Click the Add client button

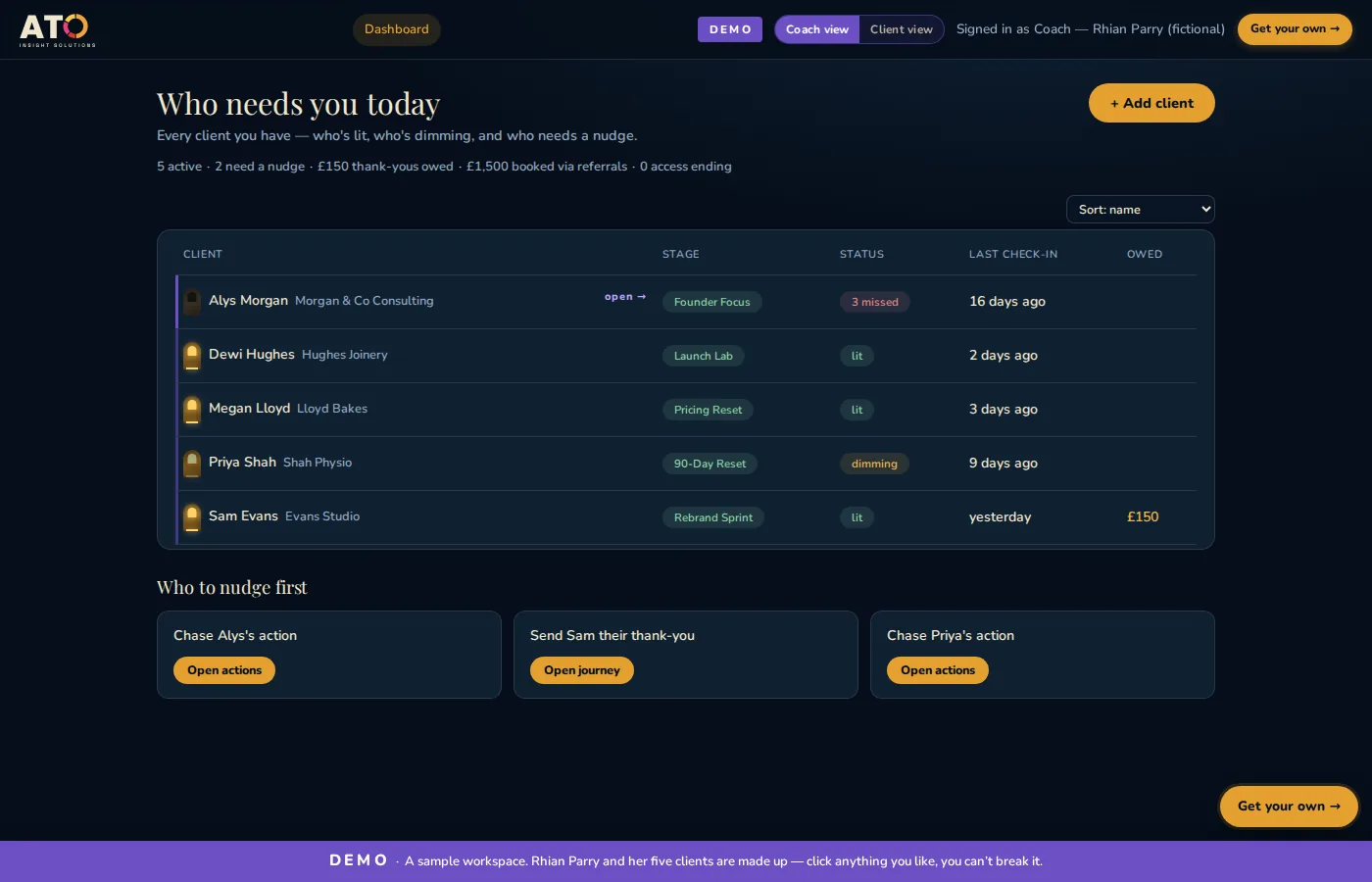tap(1151, 103)
